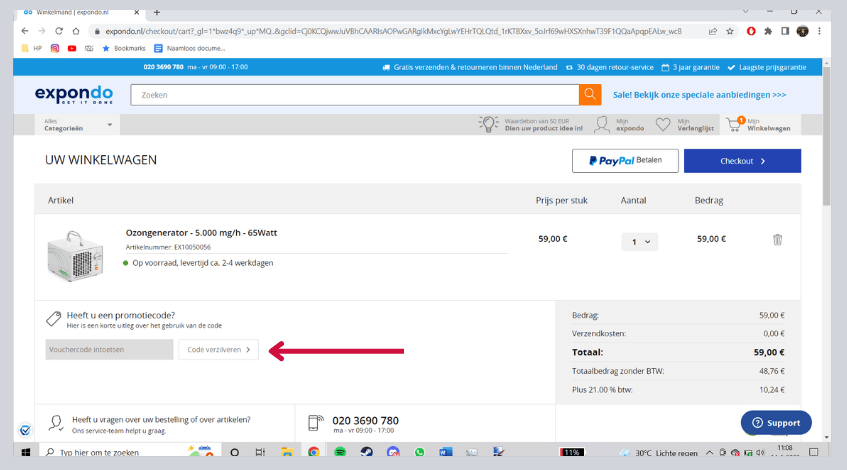
Task: Click the orange search magnifier button
Action: coord(590,95)
